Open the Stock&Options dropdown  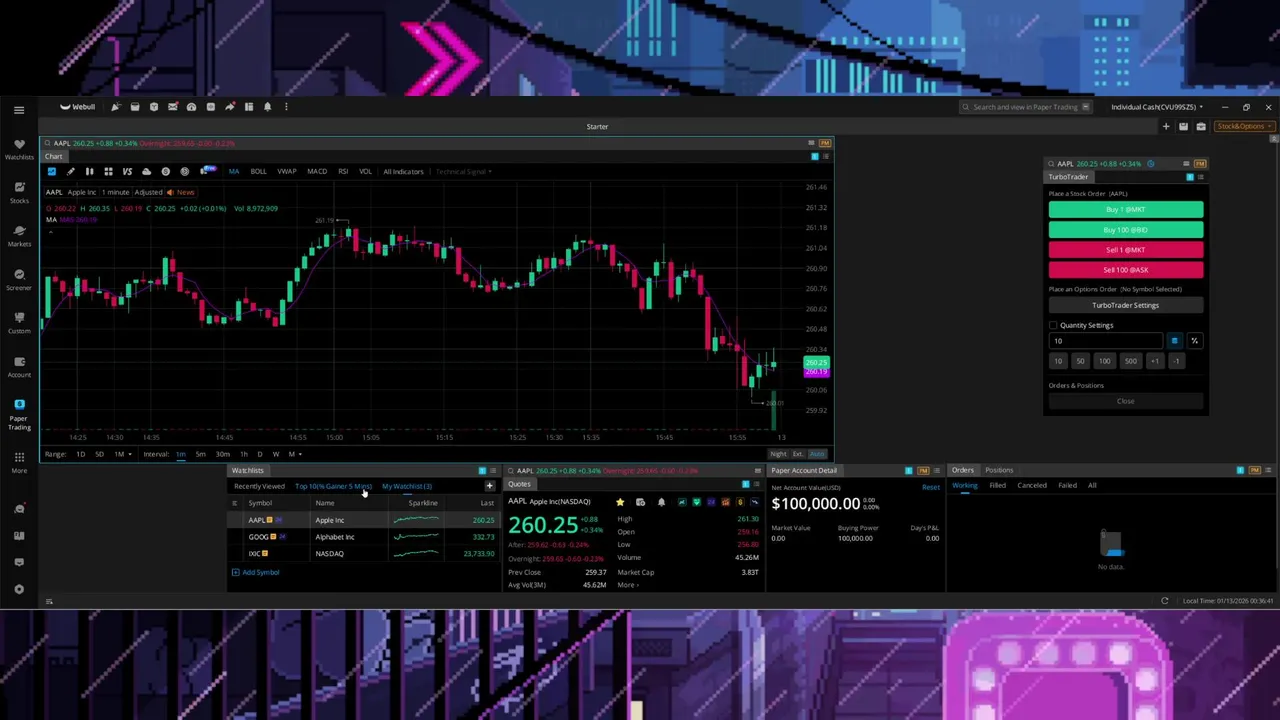tap(1244, 127)
